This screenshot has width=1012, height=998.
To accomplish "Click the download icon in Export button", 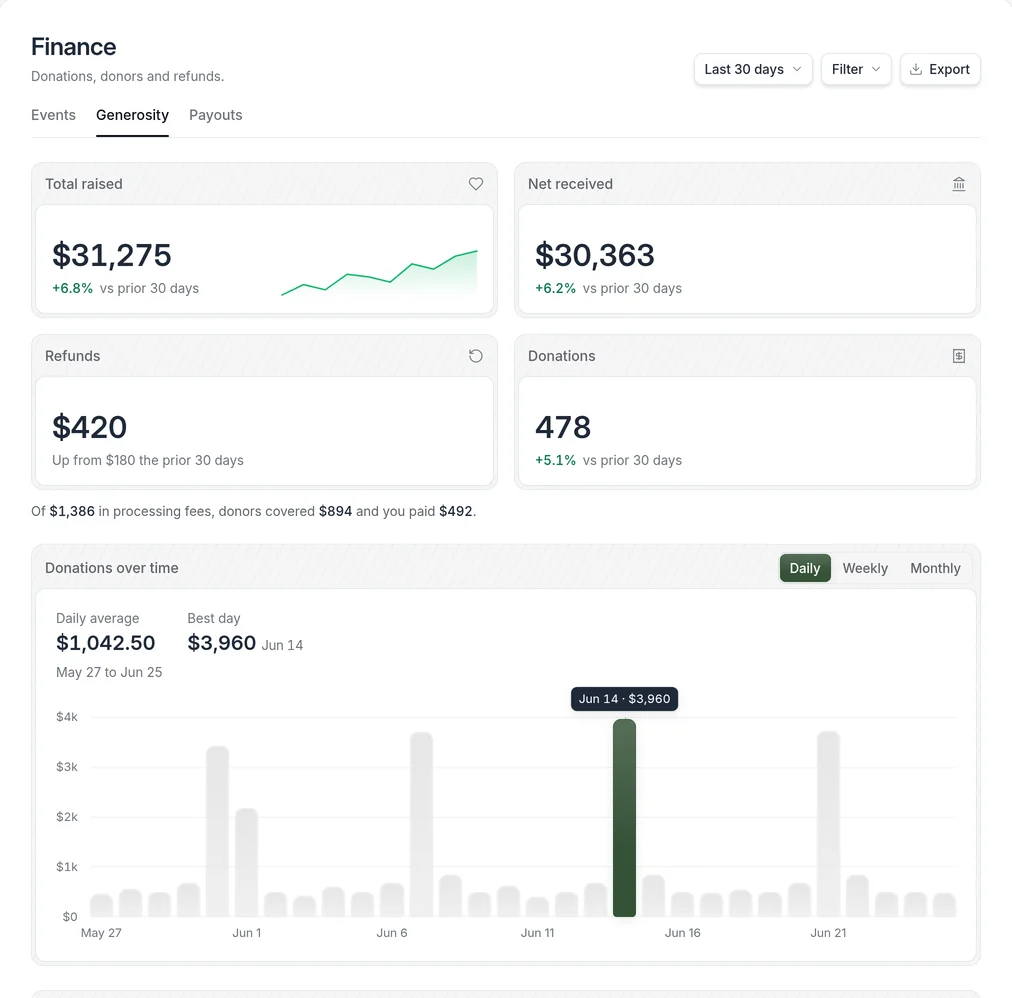I will click(x=916, y=69).
